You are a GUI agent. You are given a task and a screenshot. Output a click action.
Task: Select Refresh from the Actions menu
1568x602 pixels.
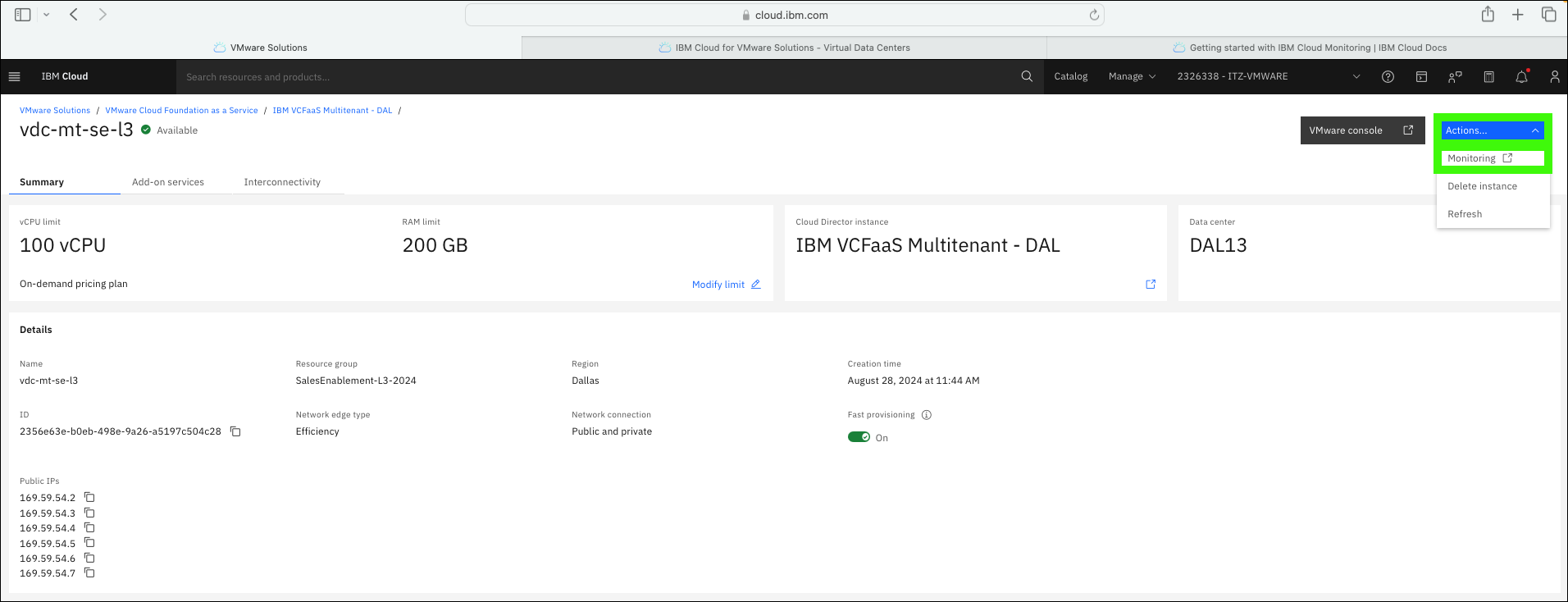(1493, 214)
